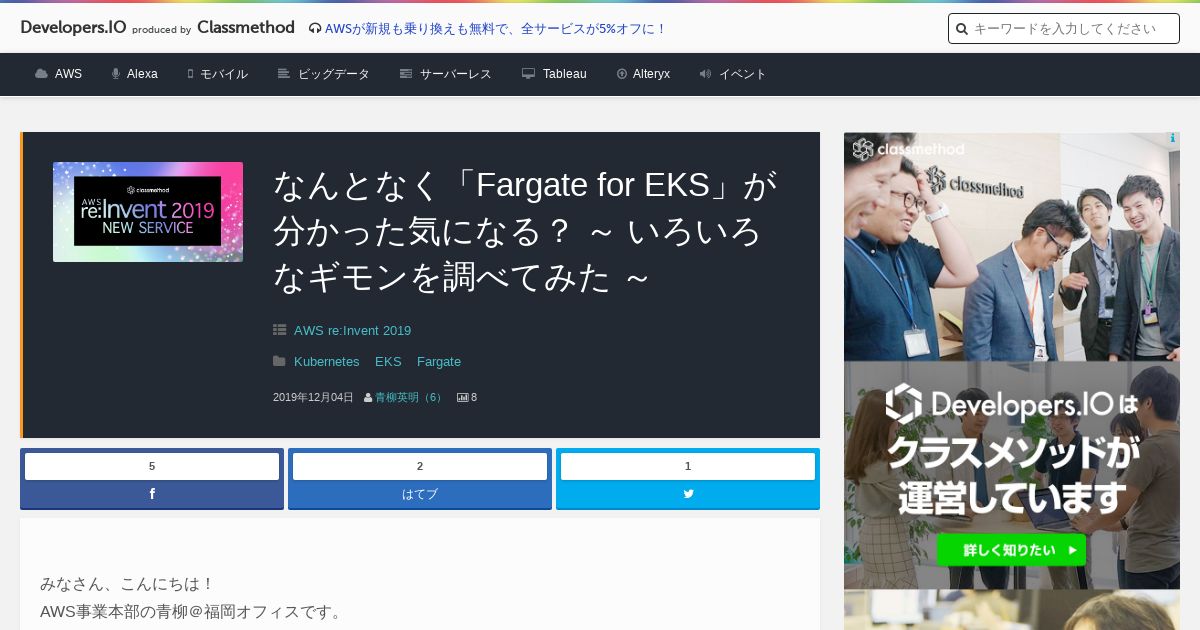Click the folder icon beside Kubernetes tag
1200x630 pixels.
(x=280, y=361)
